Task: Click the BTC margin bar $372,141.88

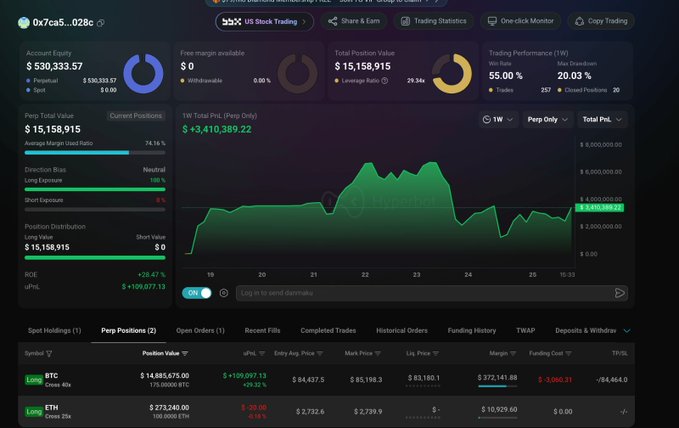Action: (497, 386)
